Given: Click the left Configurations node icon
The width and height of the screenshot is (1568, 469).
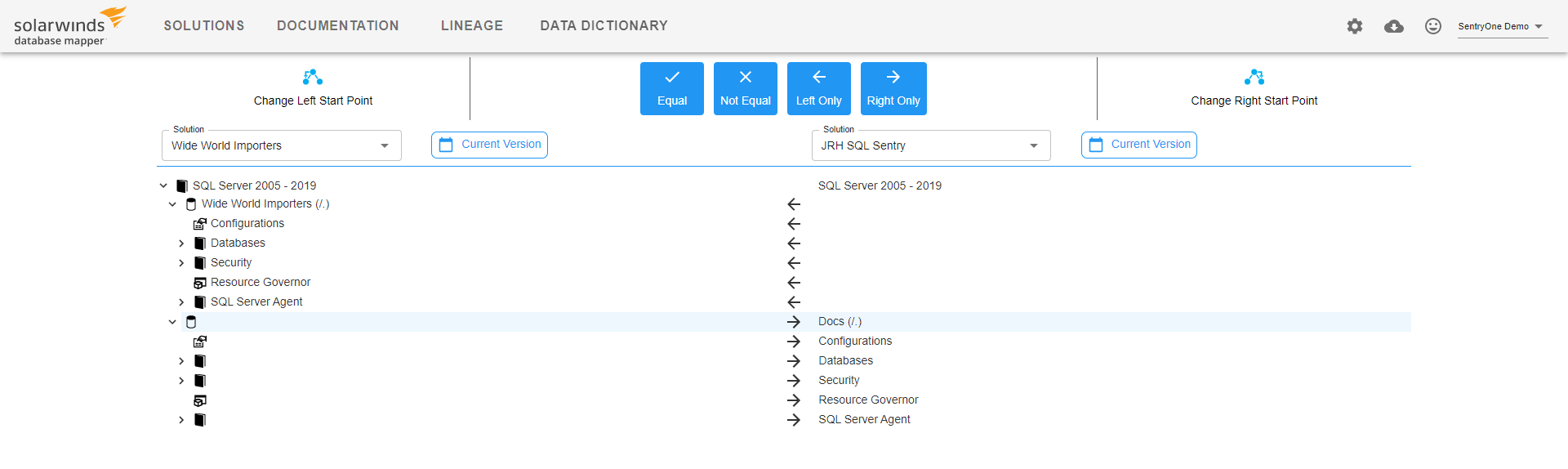Looking at the screenshot, I should (200, 224).
